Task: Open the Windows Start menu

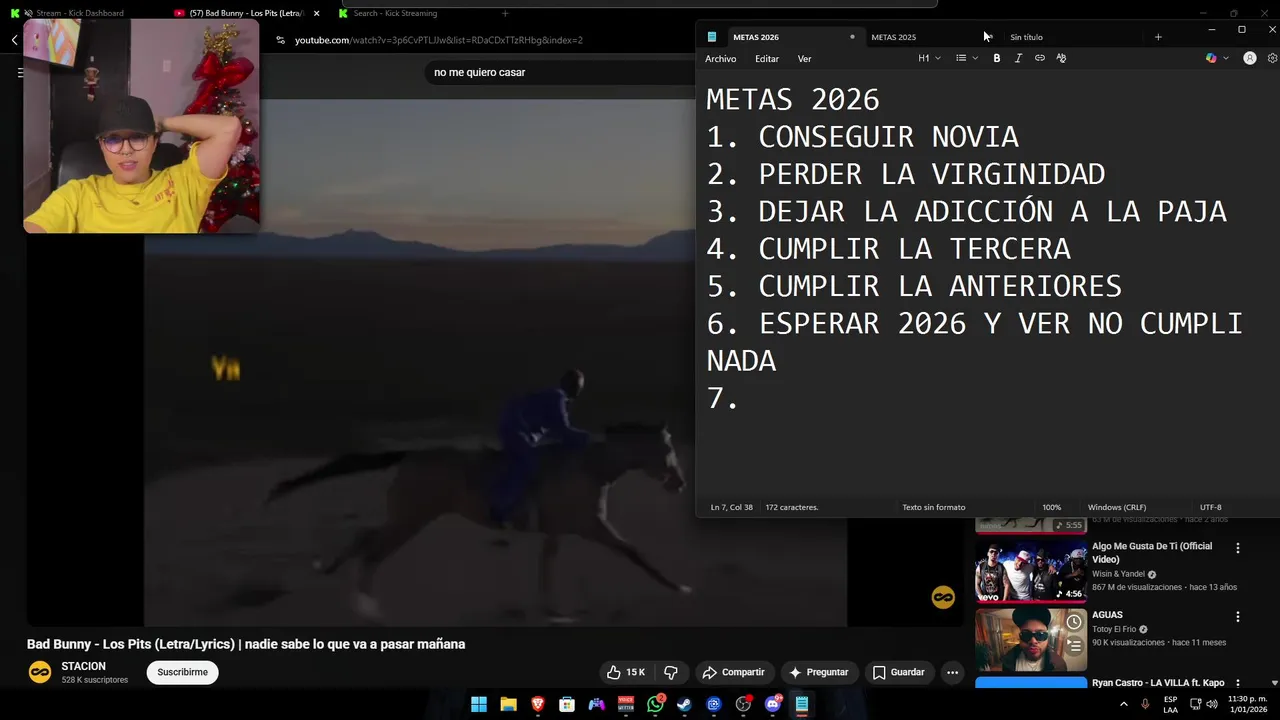Action: 479,704
